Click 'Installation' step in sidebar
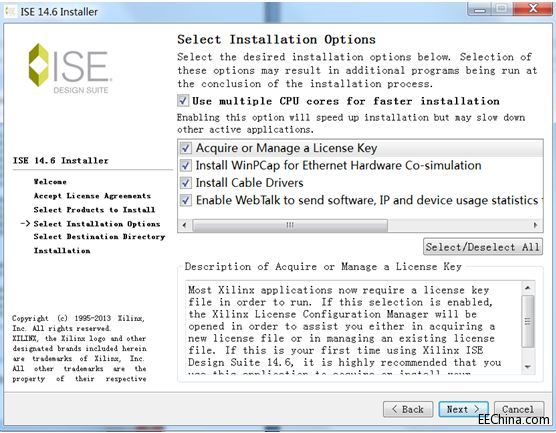The image size is (556, 433). [62, 251]
